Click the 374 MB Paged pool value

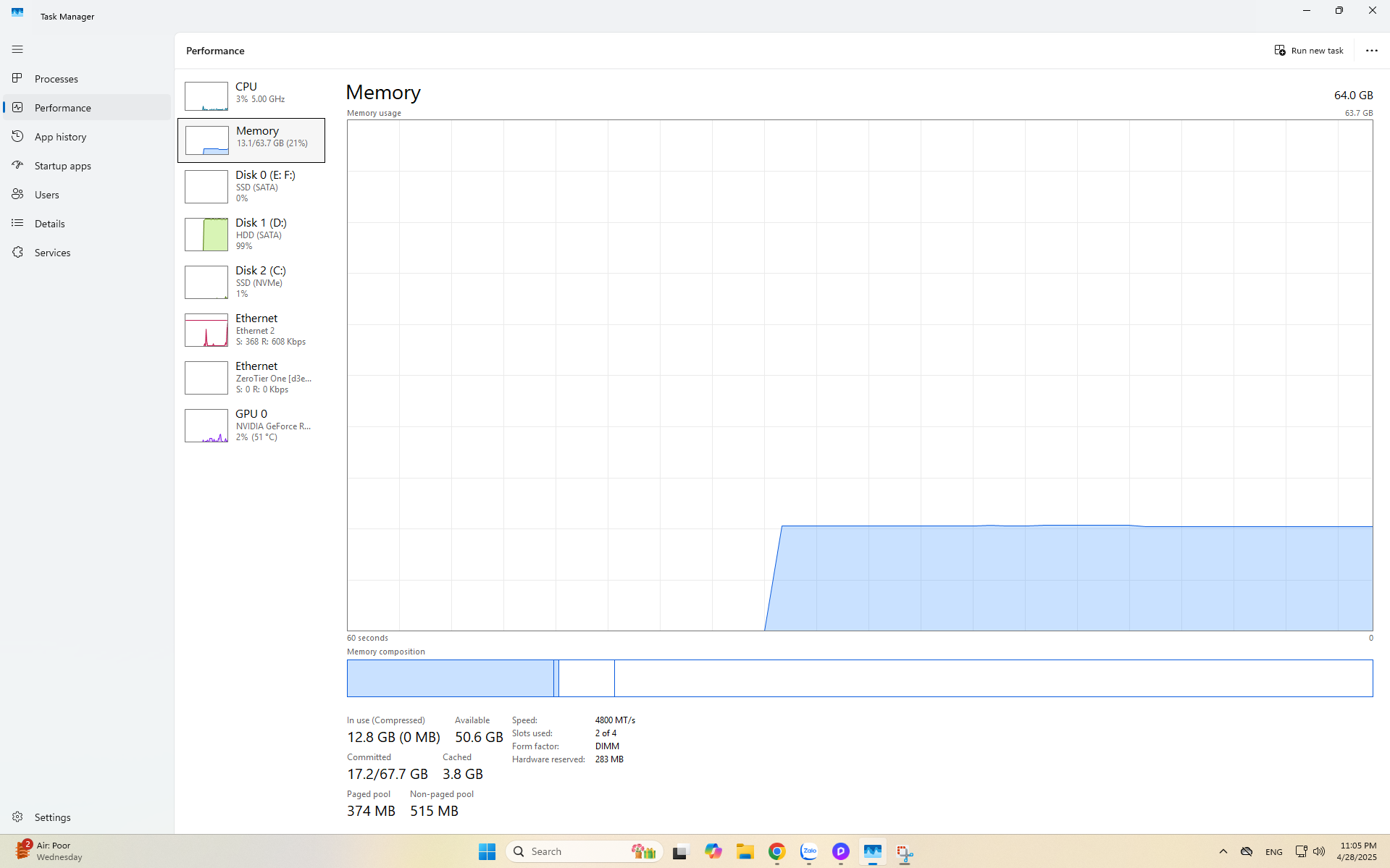pos(371,811)
